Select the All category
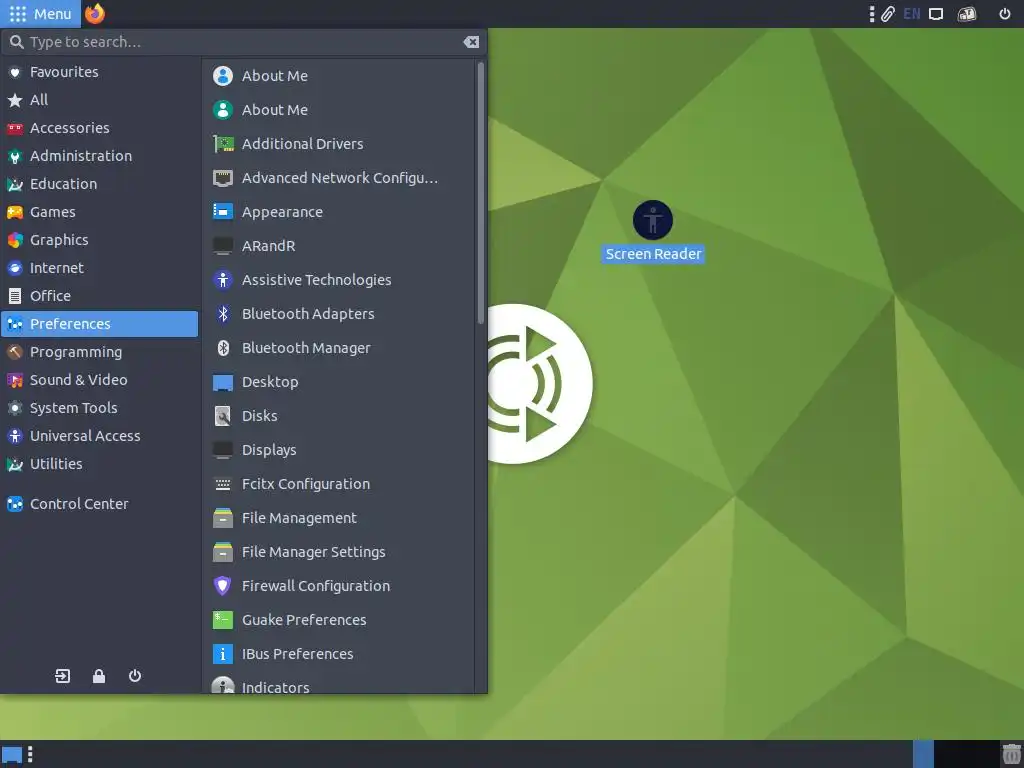The image size is (1024, 768). (x=100, y=100)
